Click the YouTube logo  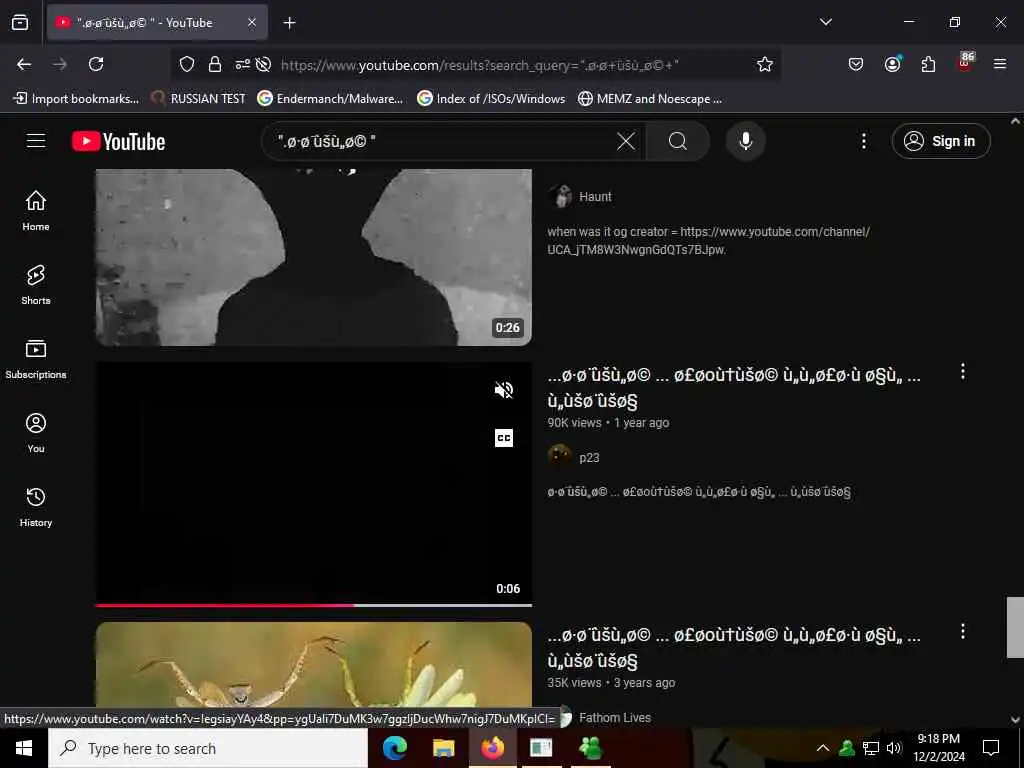[x=118, y=141]
